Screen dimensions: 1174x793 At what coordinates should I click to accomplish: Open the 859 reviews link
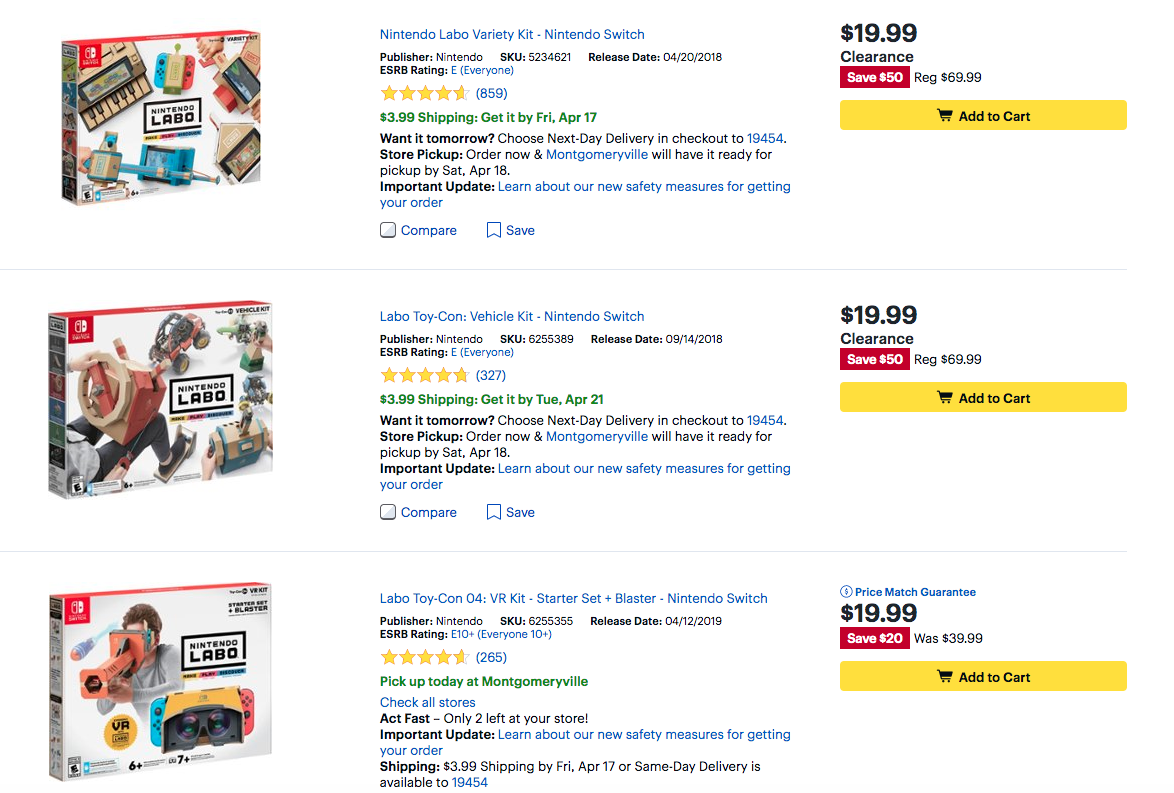(491, 94)
